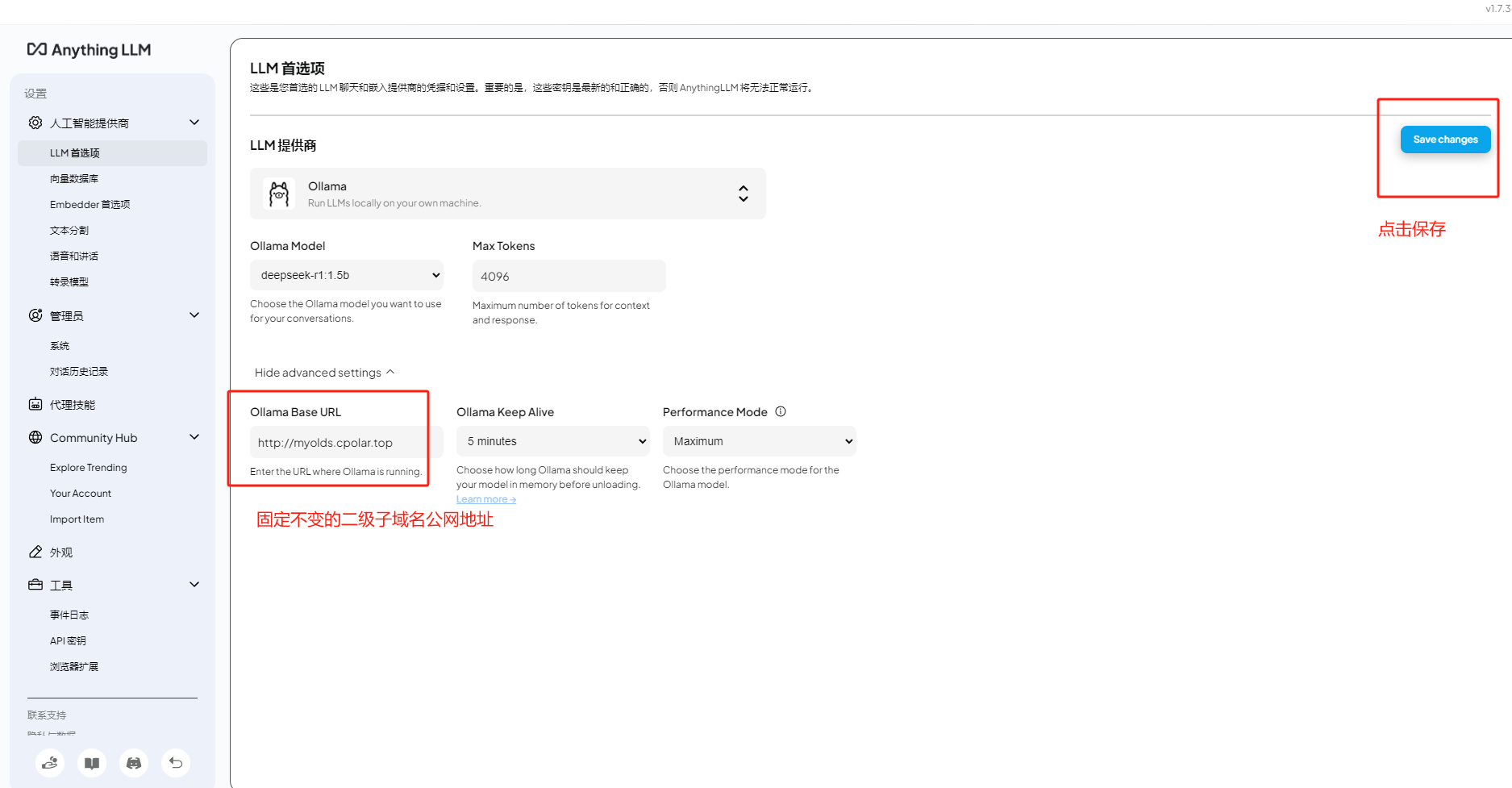1512x788 pixels.
Task: Go to 文本分割 settings
Action: (69, 231)
